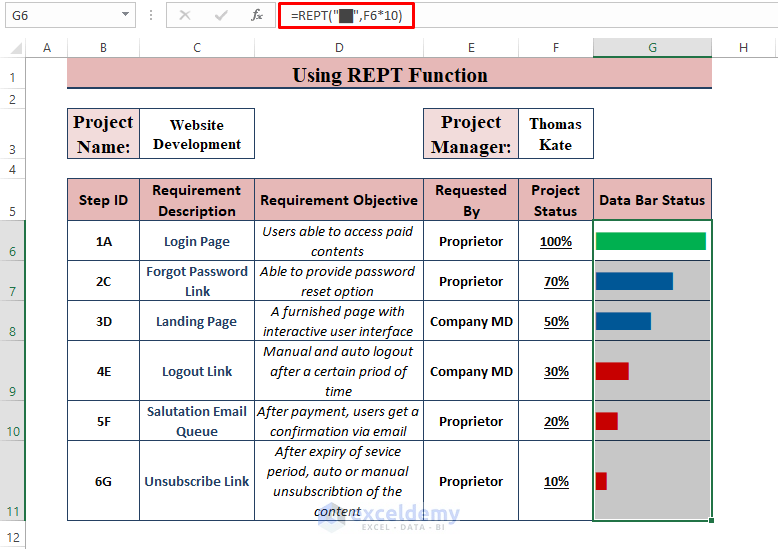
Task: Select the 'Thomas Kate' cell
Action: [x=556, y=134]
